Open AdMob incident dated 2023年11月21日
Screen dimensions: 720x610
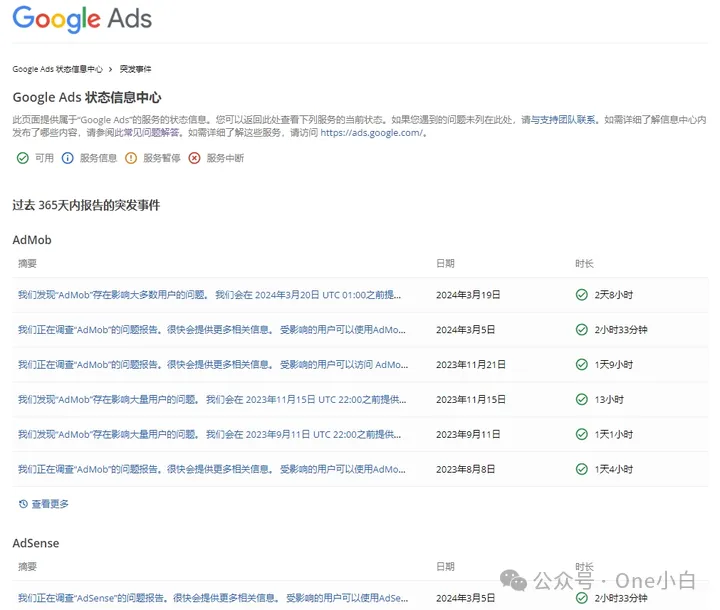point(213,365)
